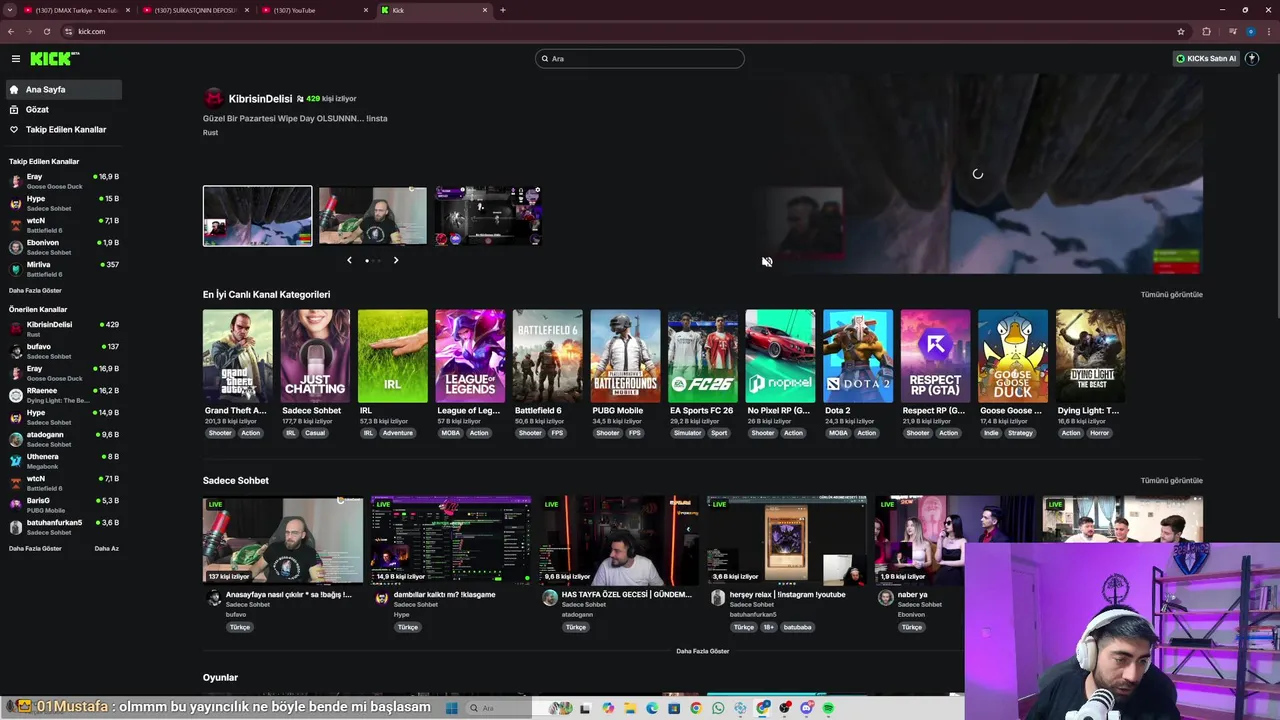Click the 18+ tag on batuhanfurkan5 stream
Viewport: 1280px width, 720px height.
pyautogui.click(x=769, y=627)
